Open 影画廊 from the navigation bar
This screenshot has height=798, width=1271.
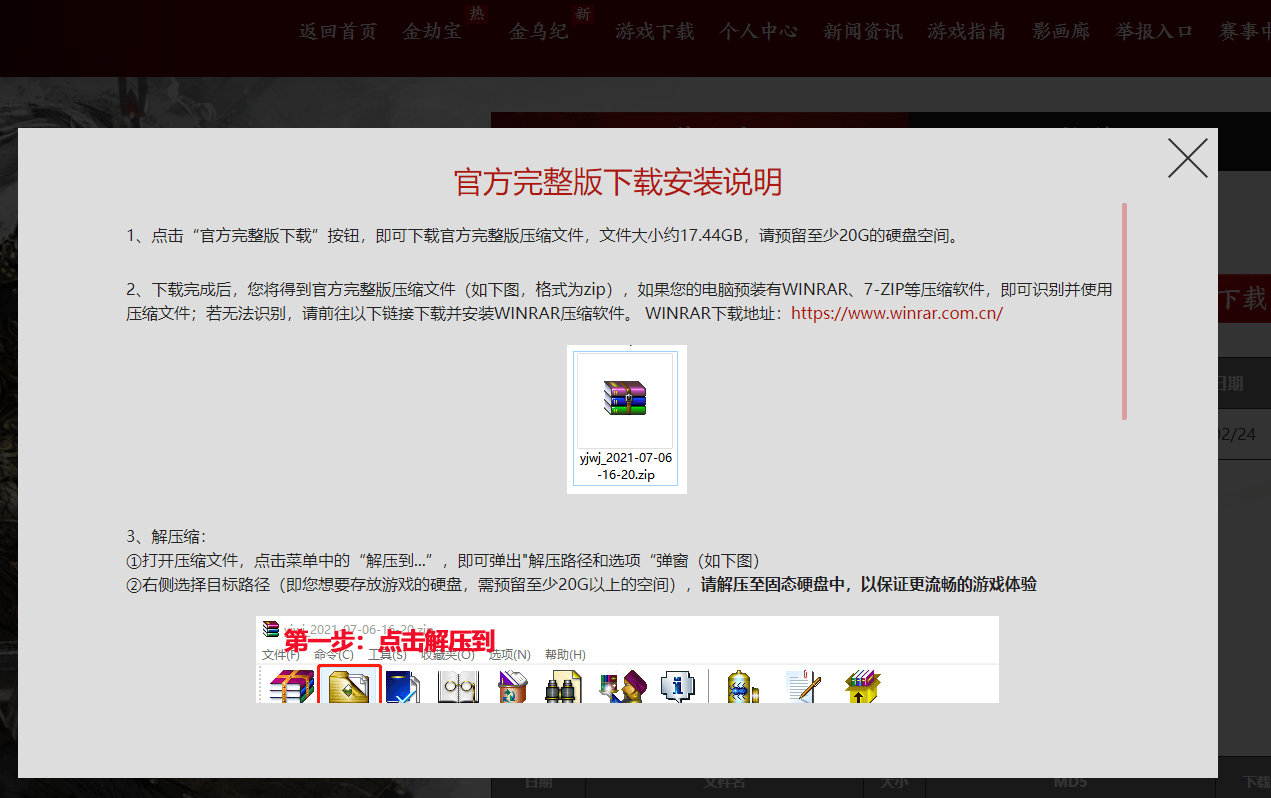pos(1061,31)
